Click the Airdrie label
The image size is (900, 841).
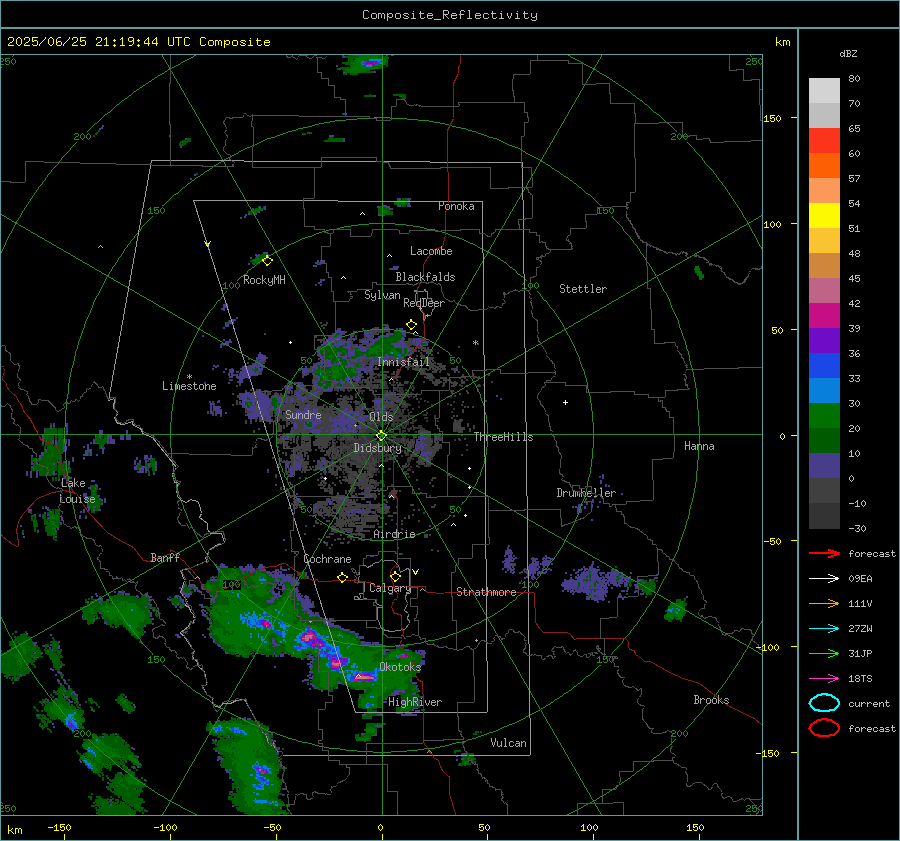click(394, 534)
